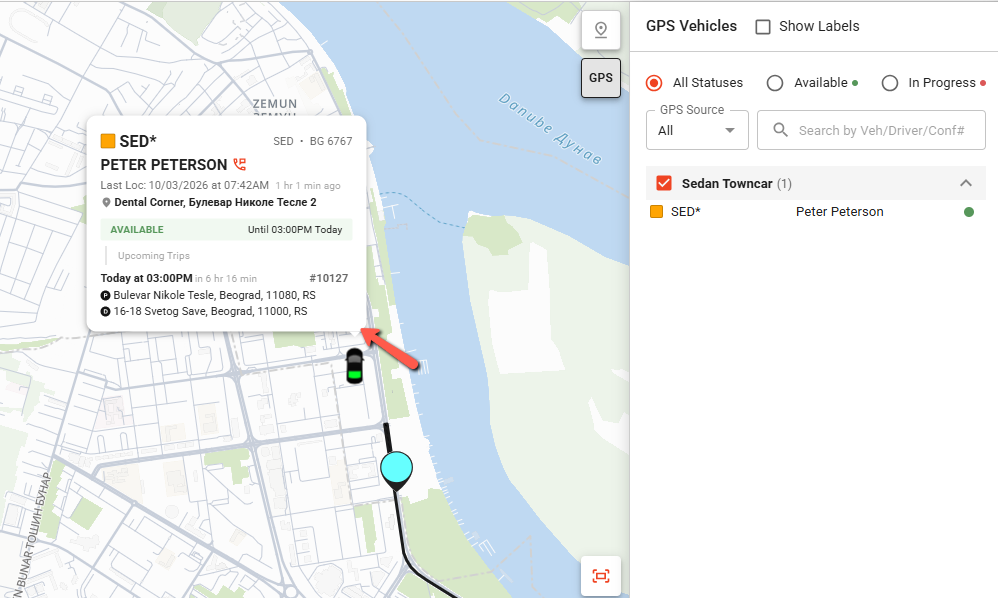The width and height of the screenshot is (998, 598).
Task: Click the Dental Corner address pin icon
Action: coord(106,203)
